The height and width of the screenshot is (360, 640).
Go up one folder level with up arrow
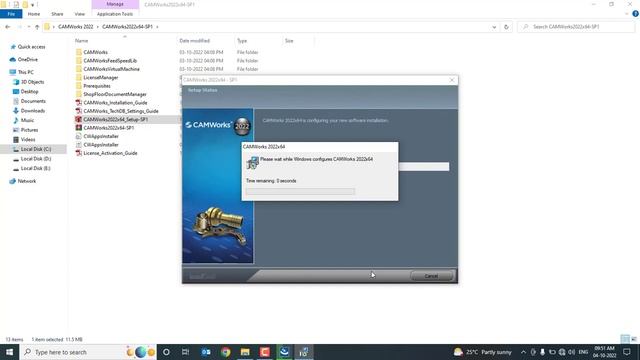point(37,27)
